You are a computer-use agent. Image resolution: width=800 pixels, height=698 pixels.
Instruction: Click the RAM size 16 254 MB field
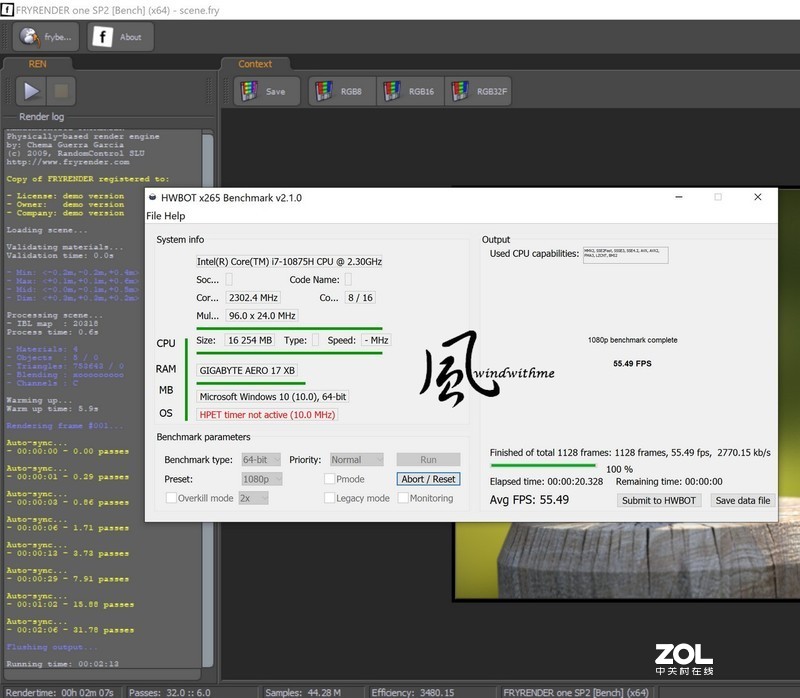point(250,340)
